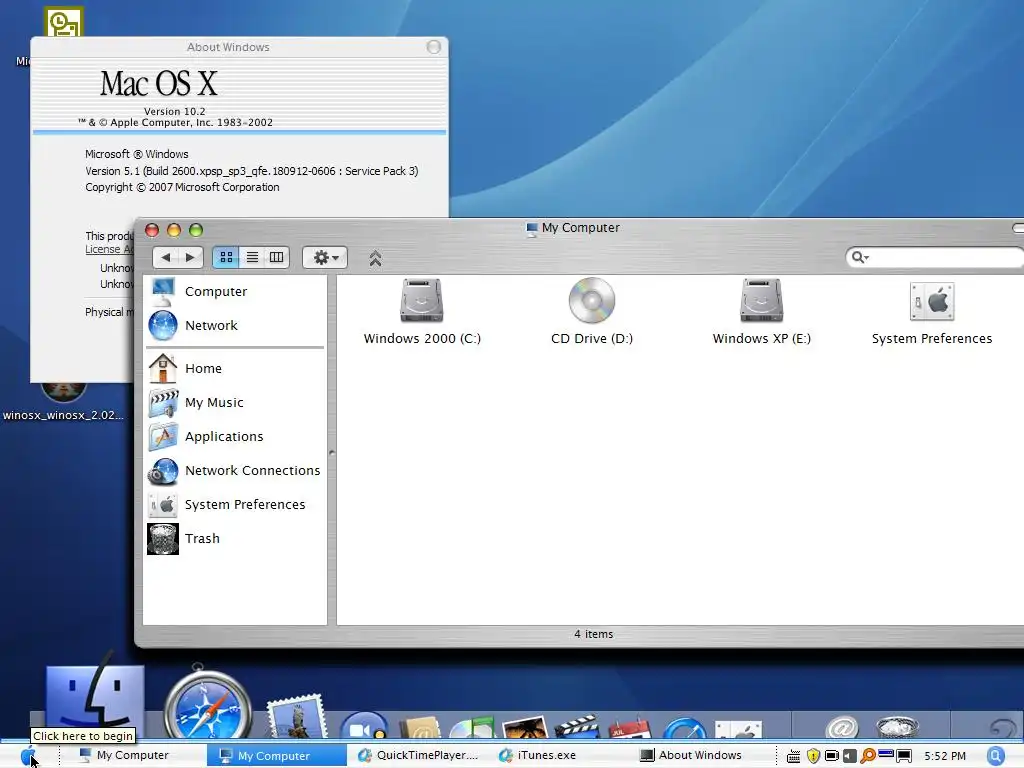Go back with the left arrow button
Viewport: 1024px width, 768px height.
click(166, 257)
